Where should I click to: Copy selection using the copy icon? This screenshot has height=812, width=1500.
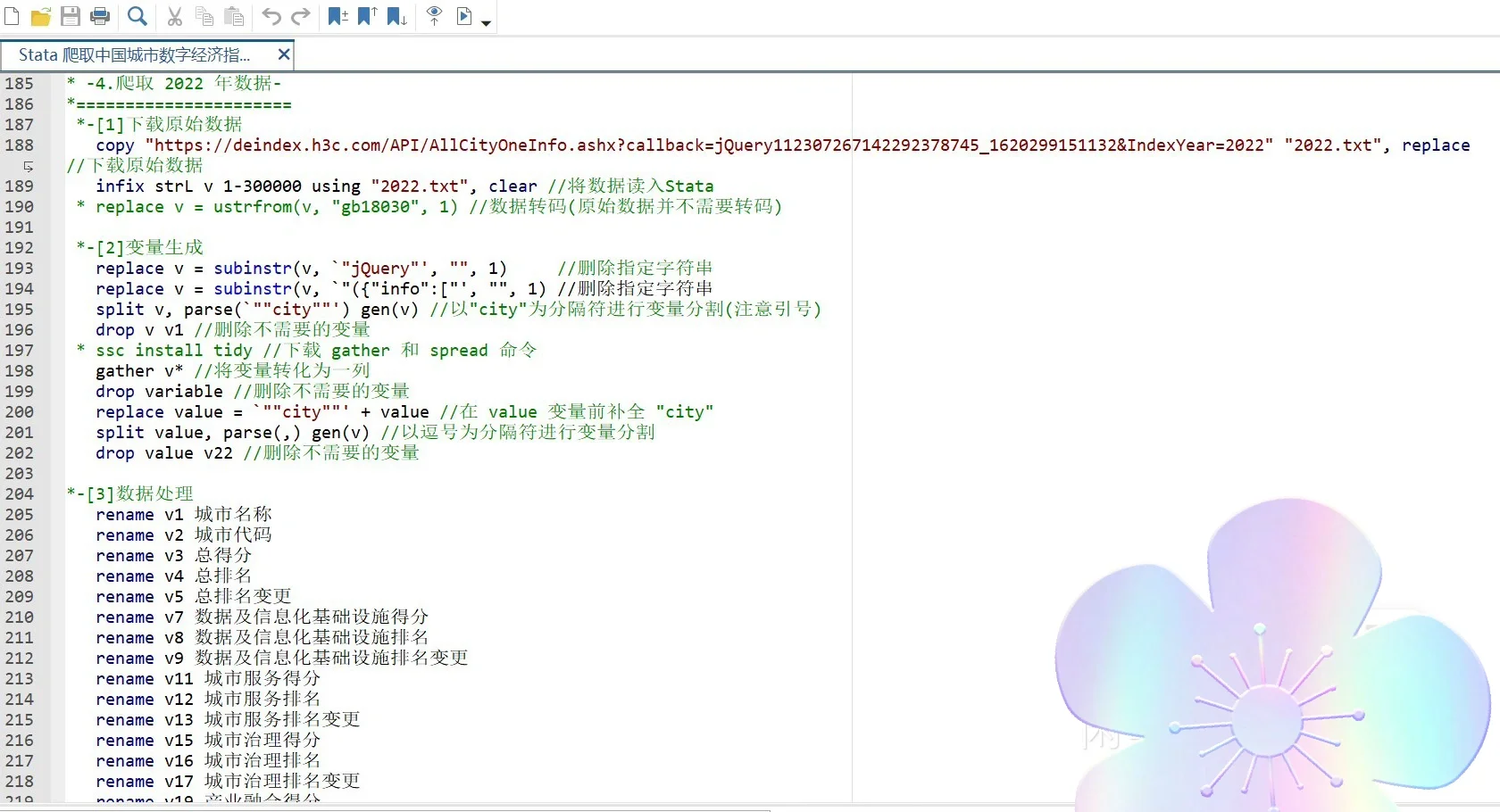coord(204,16)
